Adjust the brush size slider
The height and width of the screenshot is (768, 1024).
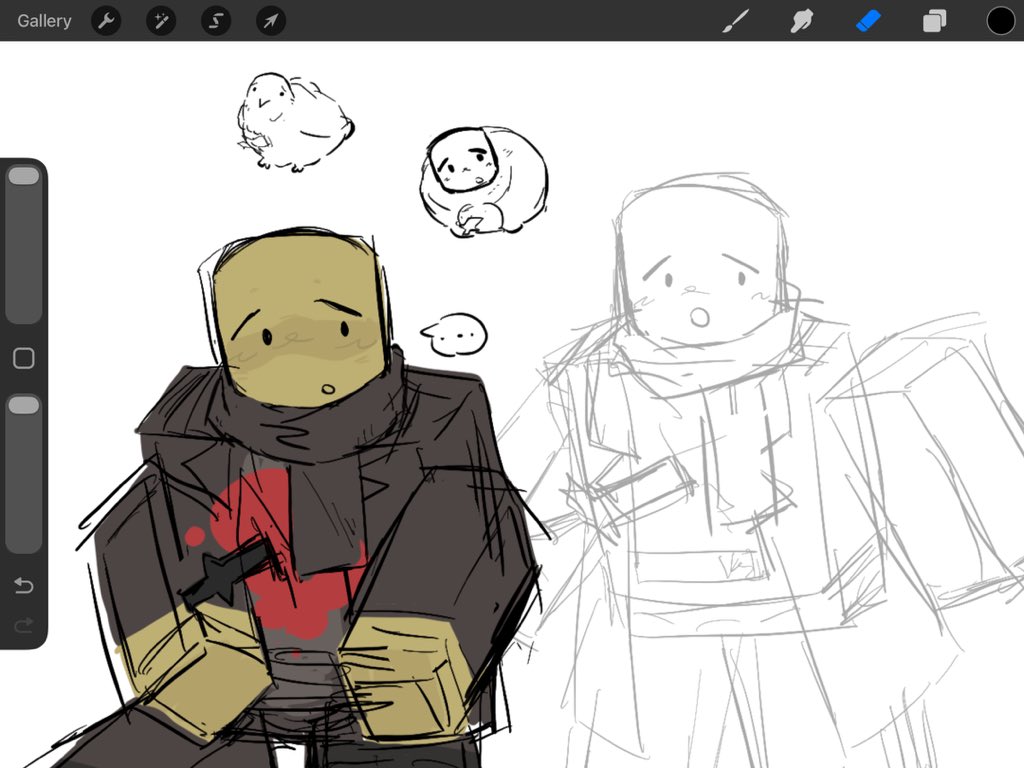pyautogui.click(x=24, y=244)
